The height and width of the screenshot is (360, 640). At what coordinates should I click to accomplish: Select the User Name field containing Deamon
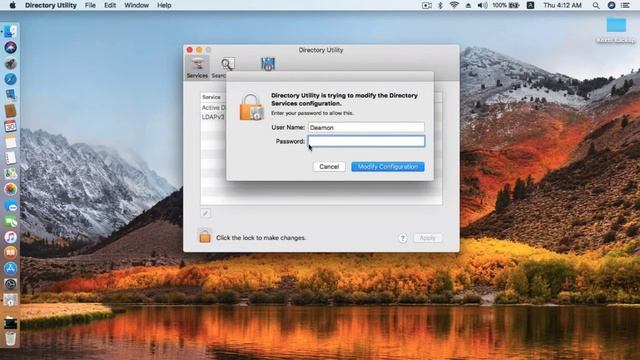[x=366, y=127]
